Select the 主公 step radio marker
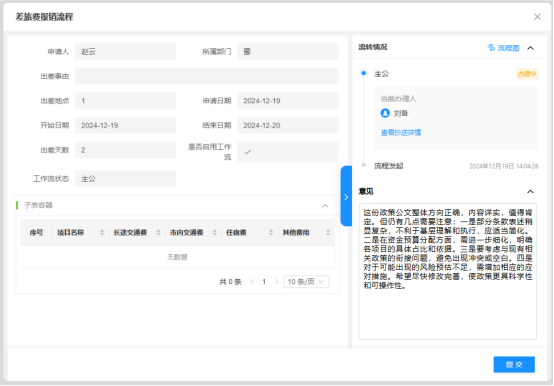 [x=364, y=73]
